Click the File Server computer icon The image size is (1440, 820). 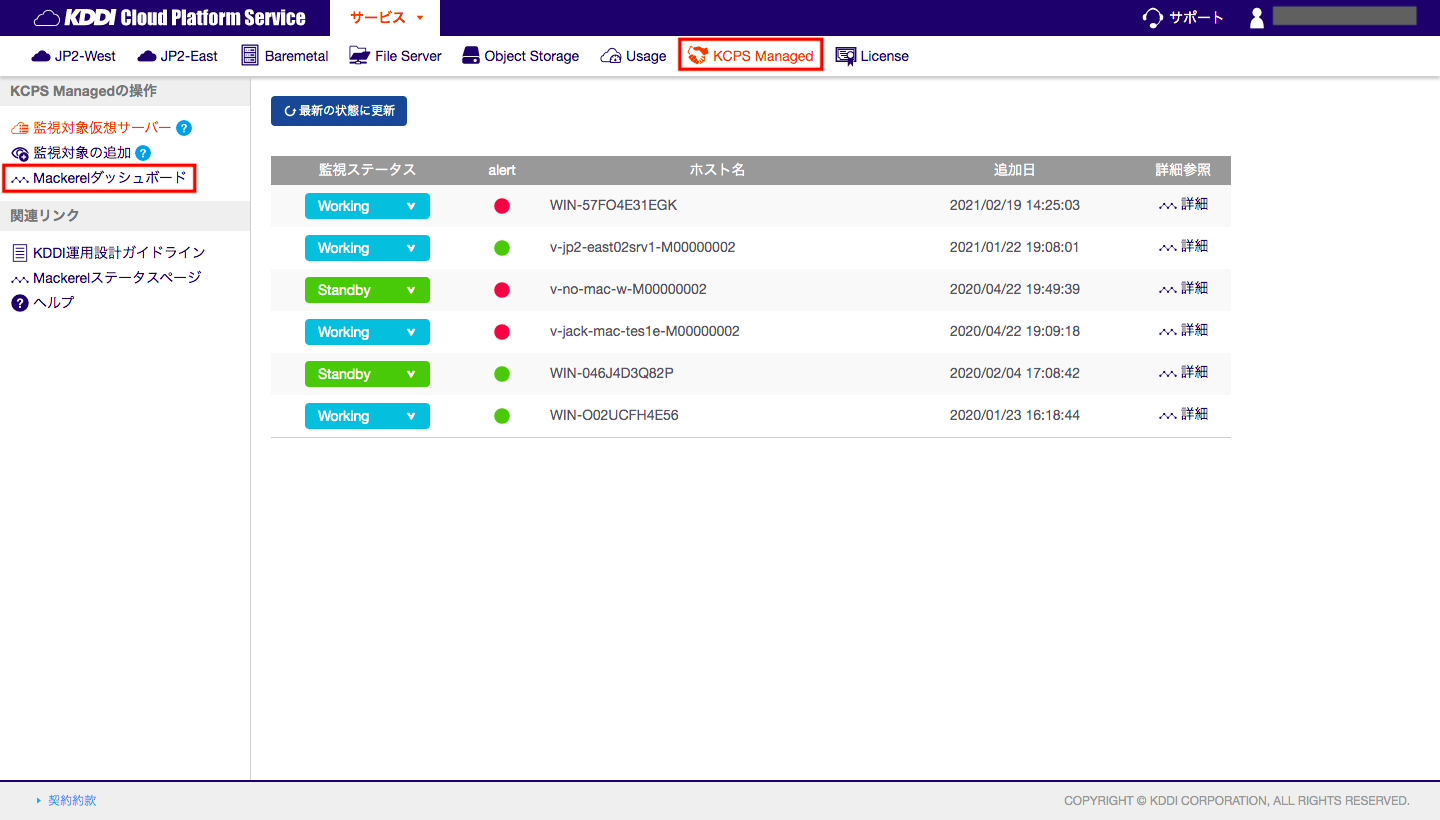[x=359, y=55]
